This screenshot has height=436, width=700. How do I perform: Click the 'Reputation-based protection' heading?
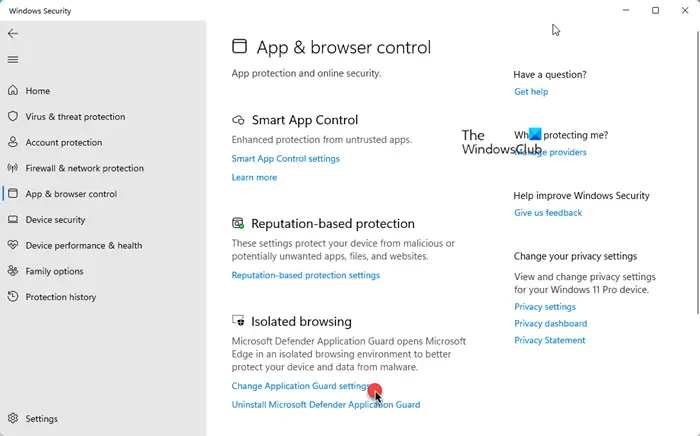333,224
